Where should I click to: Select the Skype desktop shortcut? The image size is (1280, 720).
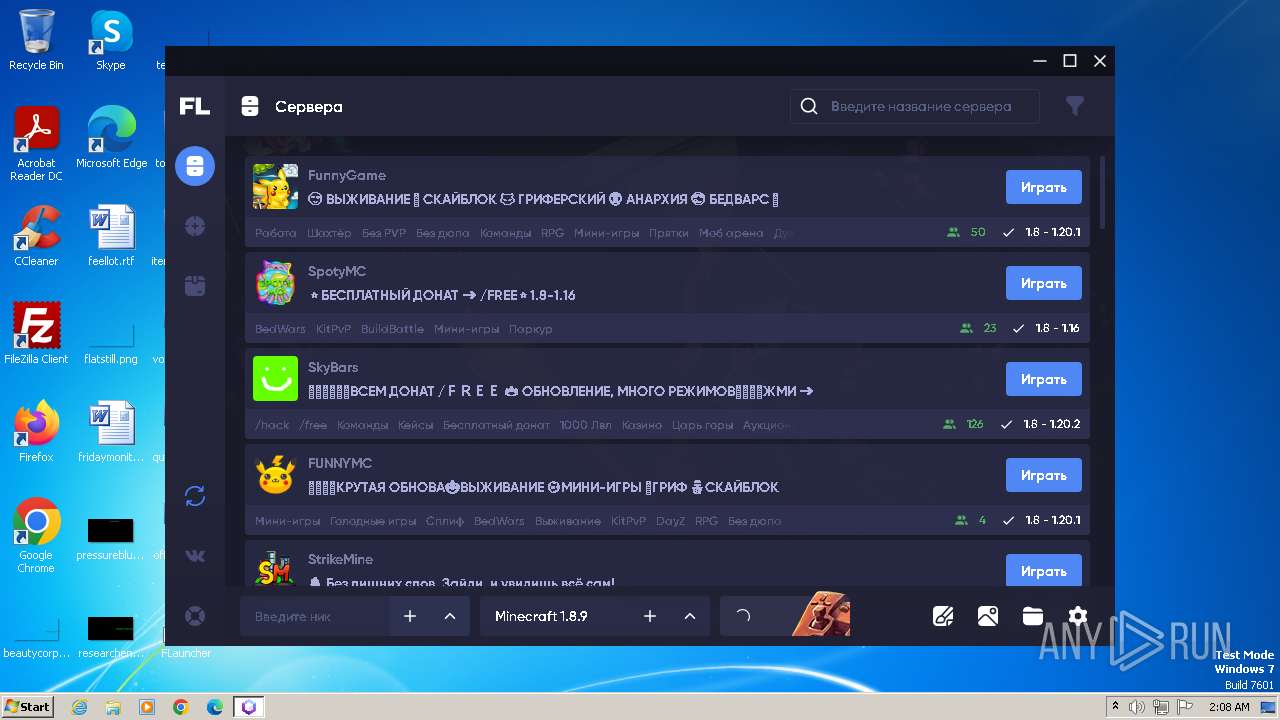(x=110, y=41)
